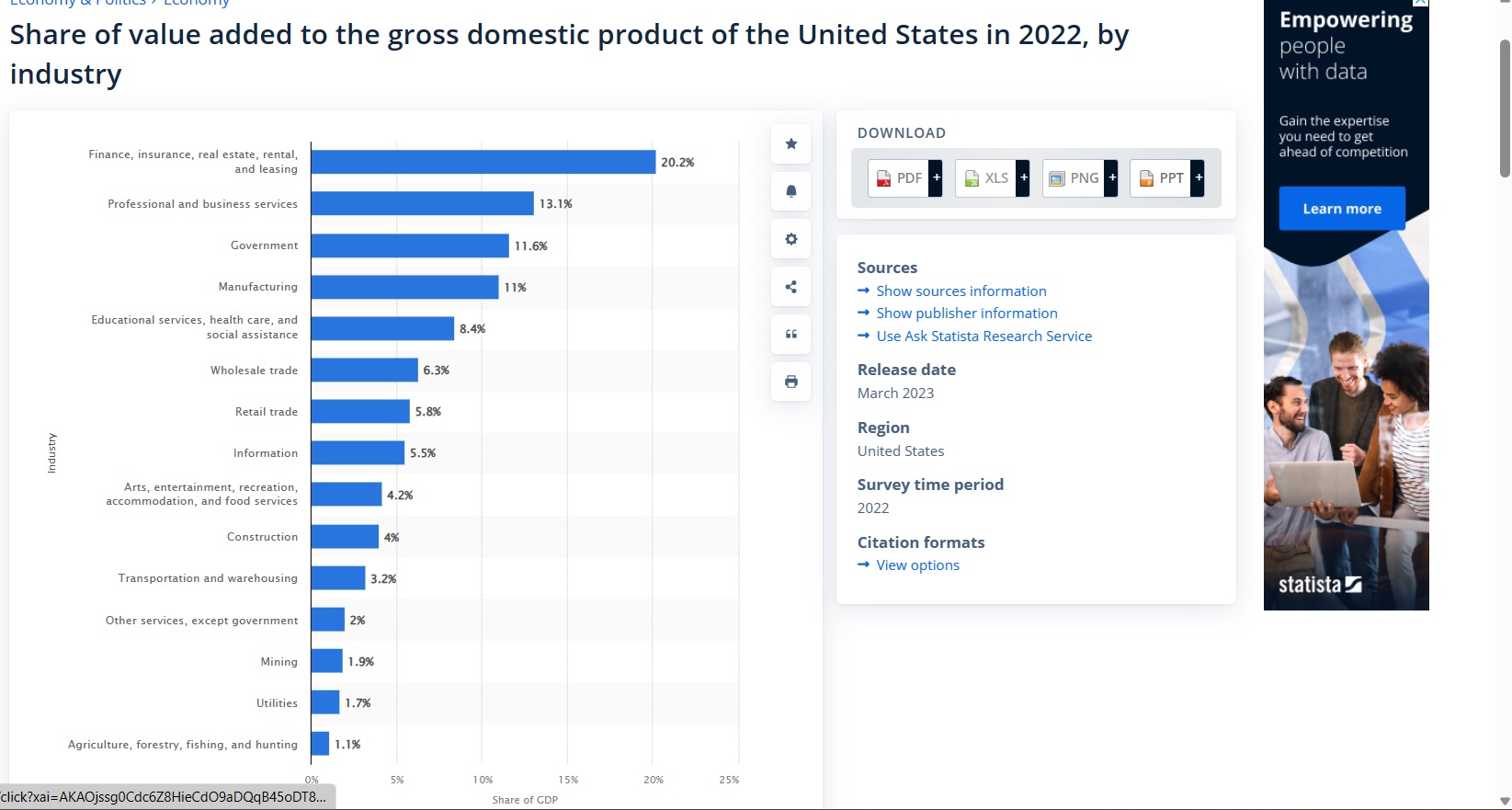Click 'March 2023' release date text
The image size is (1512, 810).
(895, 394)
